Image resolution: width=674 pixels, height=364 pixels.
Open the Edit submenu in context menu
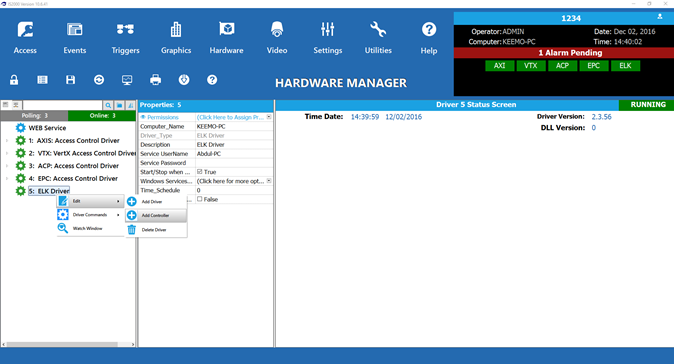(90, 201)
